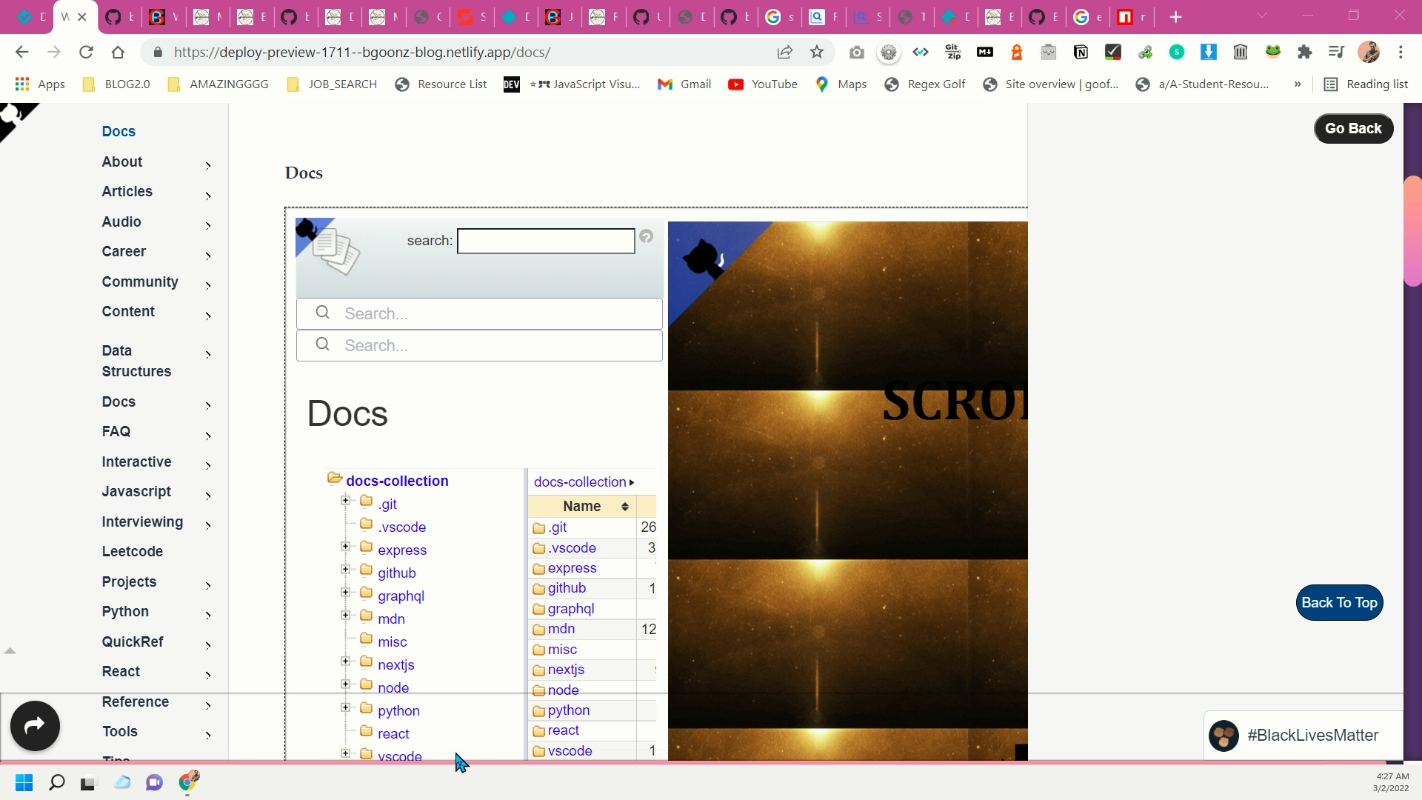The height and width of the screenshot is (800, 1422).
Task: Open the nextjs folder in file table
Action: click(566, 669)
